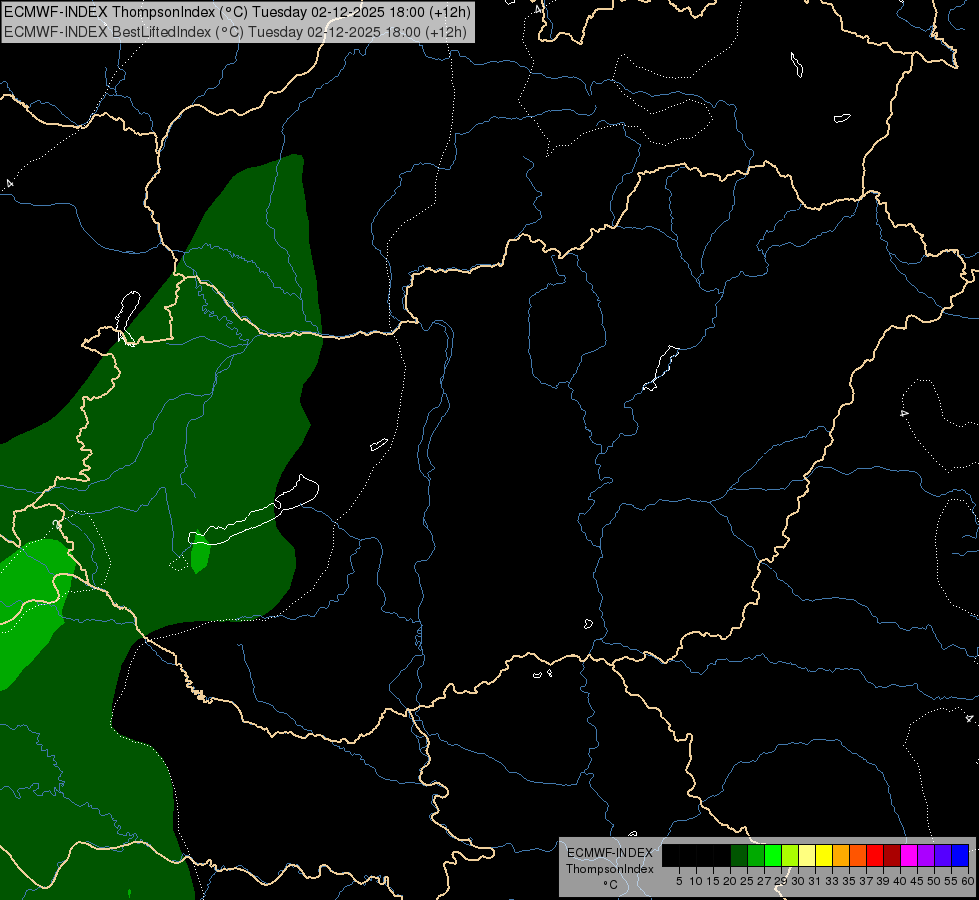Click the 'ECMWF-INDEX' label in the legend
The height and width of the screenshot is (900, 979).
[610, 853]
